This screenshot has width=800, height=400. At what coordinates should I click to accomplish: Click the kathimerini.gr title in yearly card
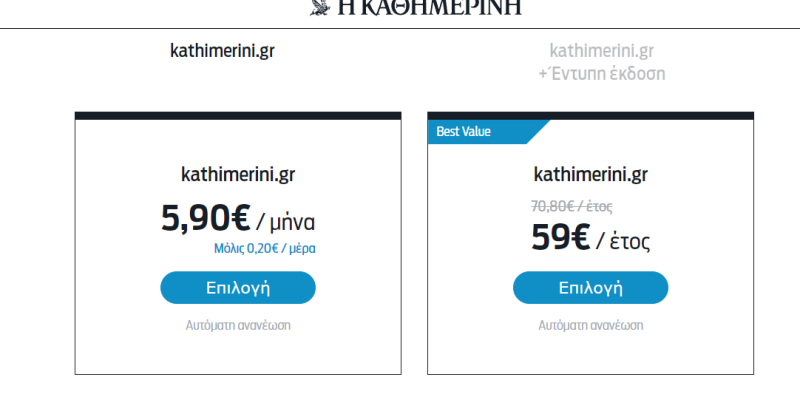[x=591, y=175]
